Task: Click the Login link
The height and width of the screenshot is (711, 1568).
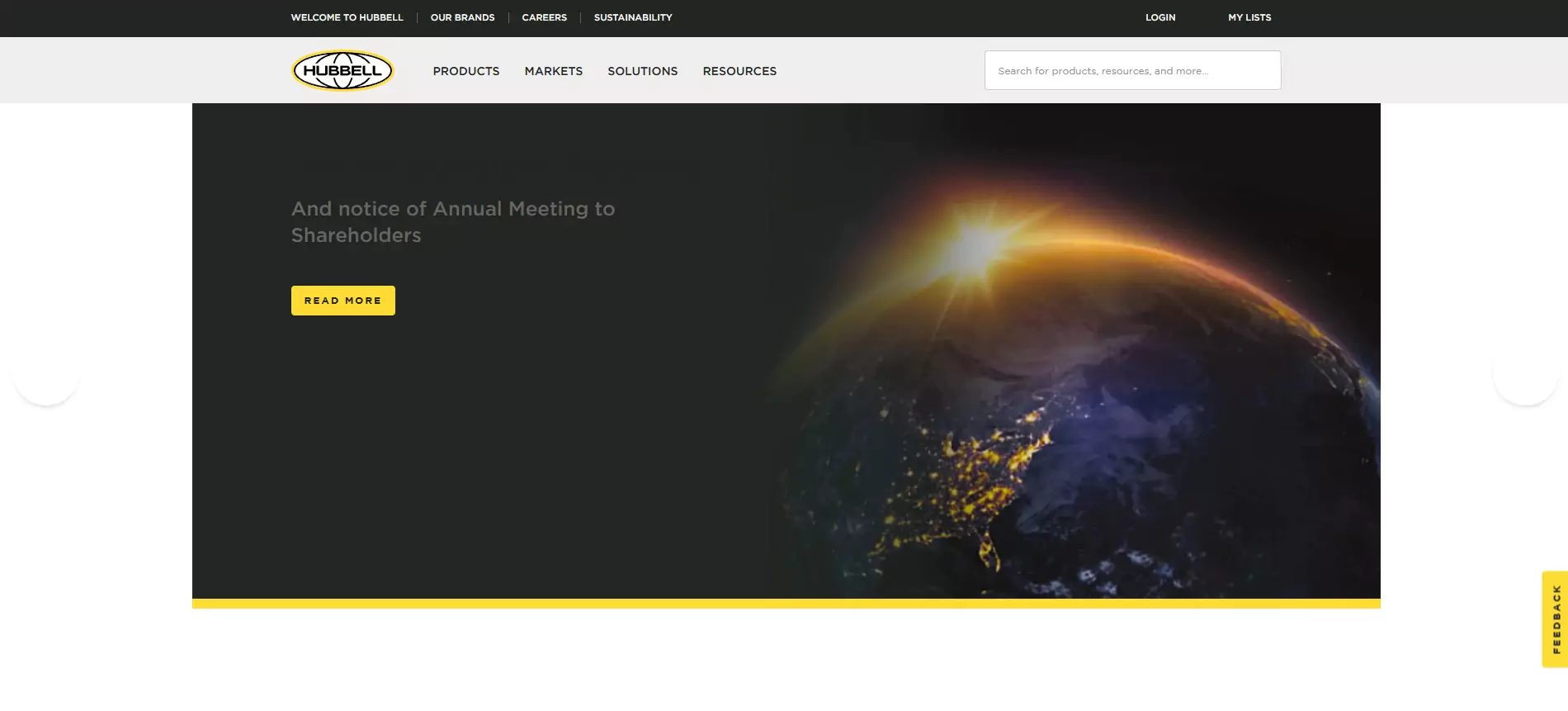Action: [x=1160, y=17]
